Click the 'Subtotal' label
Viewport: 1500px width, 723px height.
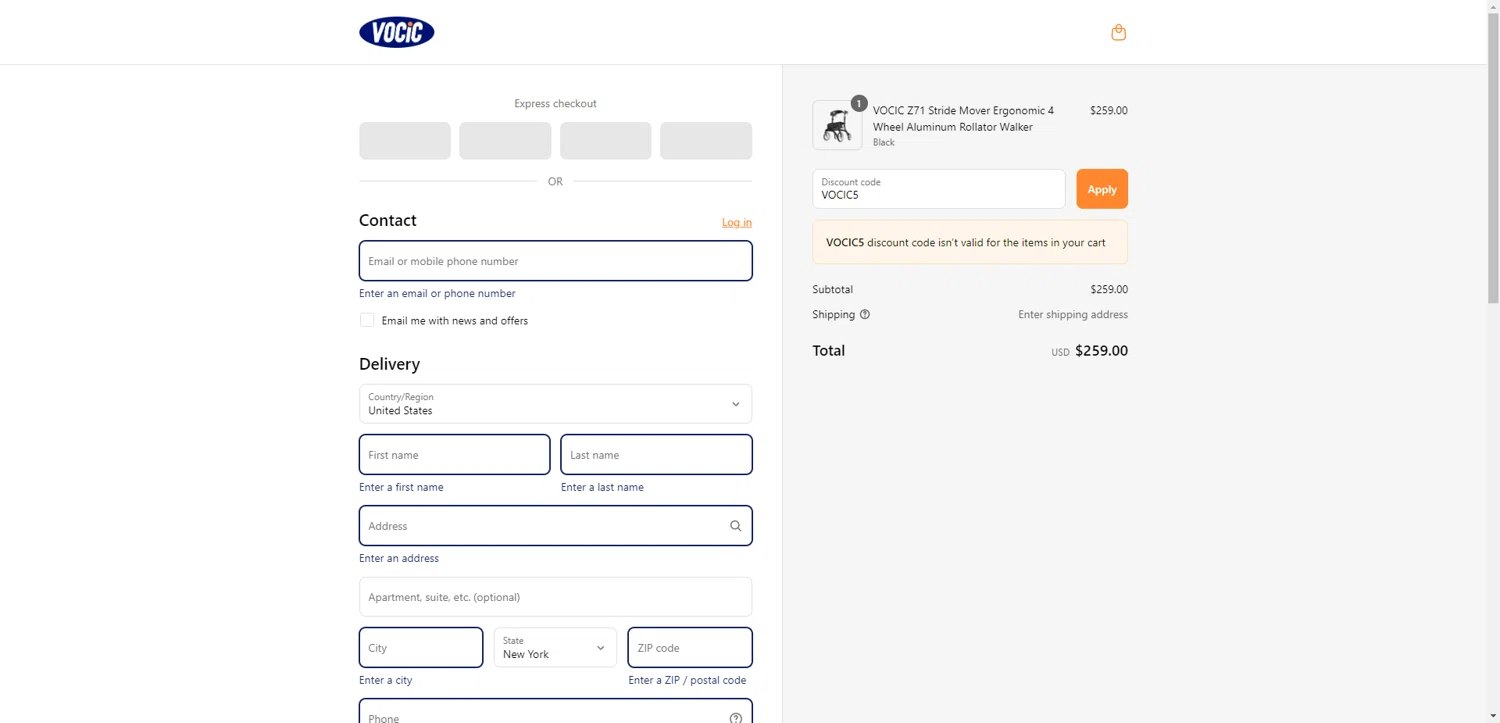pos(833,289)
